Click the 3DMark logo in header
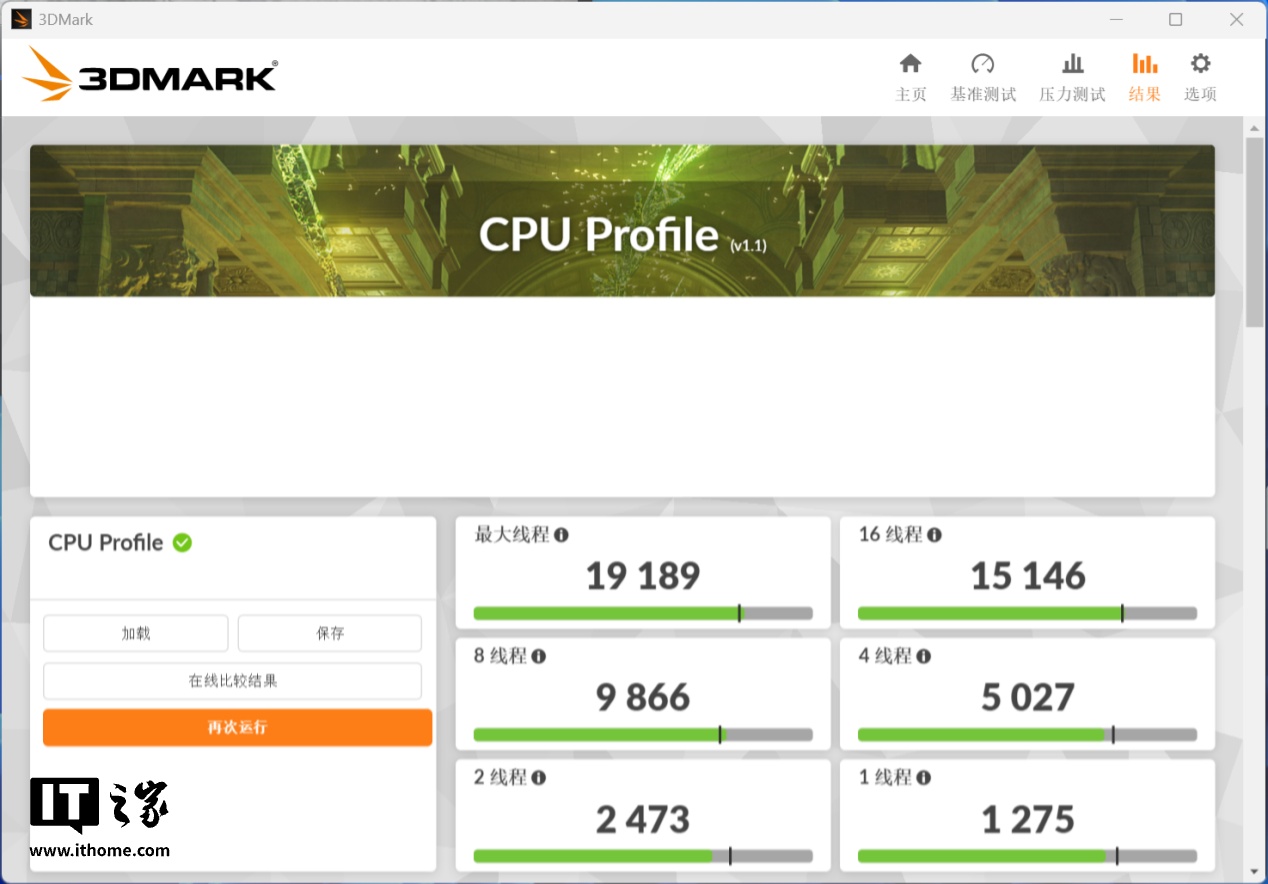Screen dimensions: 1268x884 coord(150,75)
